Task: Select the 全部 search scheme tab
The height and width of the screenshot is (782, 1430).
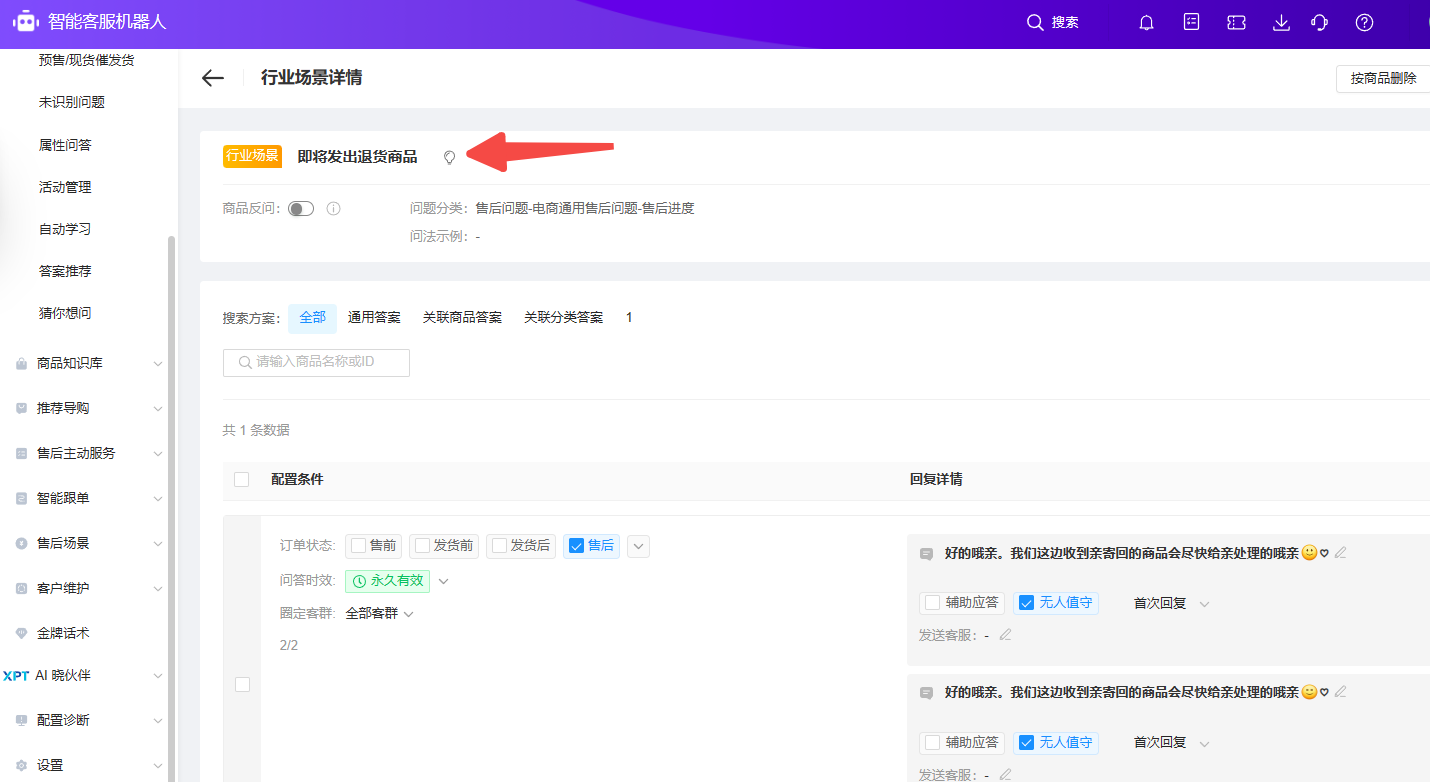Action: click(x=312, y=318)
